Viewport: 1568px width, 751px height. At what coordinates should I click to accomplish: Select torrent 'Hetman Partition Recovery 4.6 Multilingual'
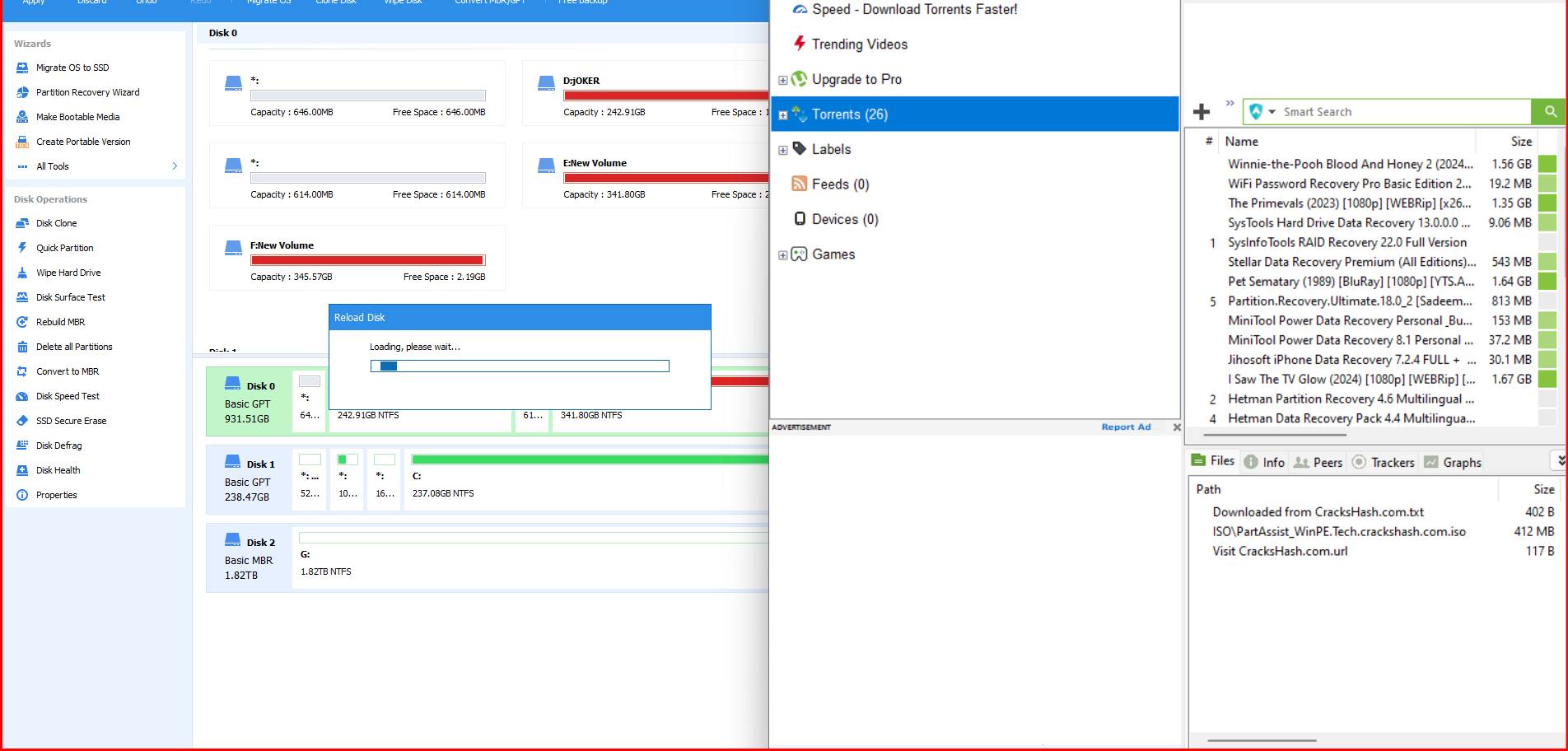1351,399
